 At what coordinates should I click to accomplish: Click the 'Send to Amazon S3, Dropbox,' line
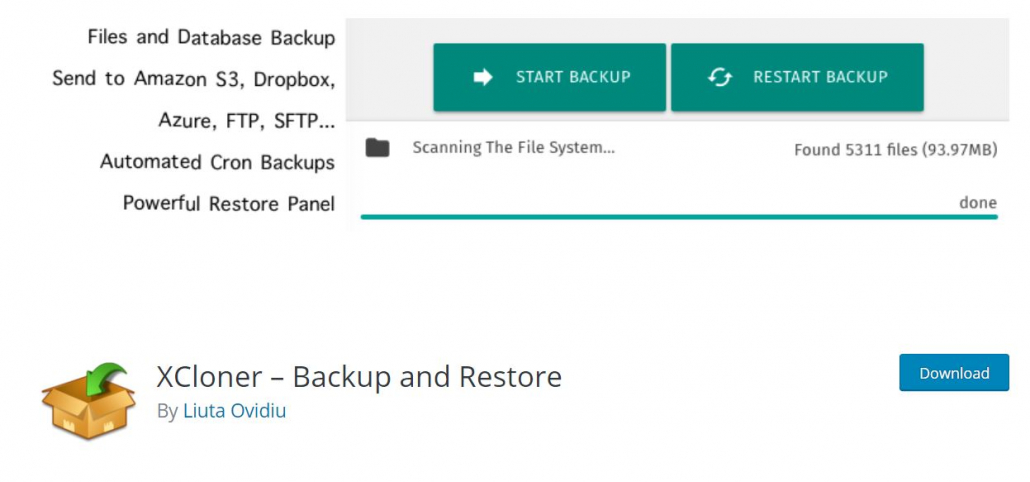(193, 78)
